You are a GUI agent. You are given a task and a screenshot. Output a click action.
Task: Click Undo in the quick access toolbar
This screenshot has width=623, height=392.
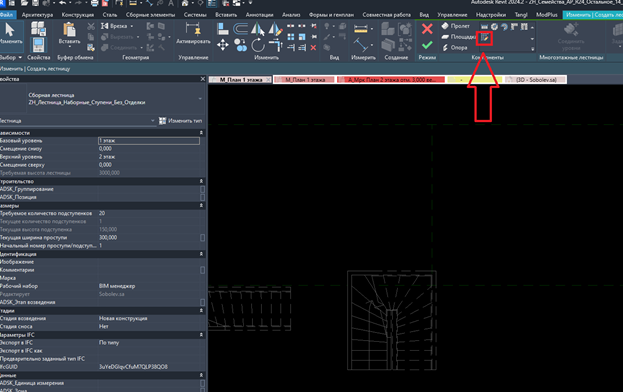[62, 3]
